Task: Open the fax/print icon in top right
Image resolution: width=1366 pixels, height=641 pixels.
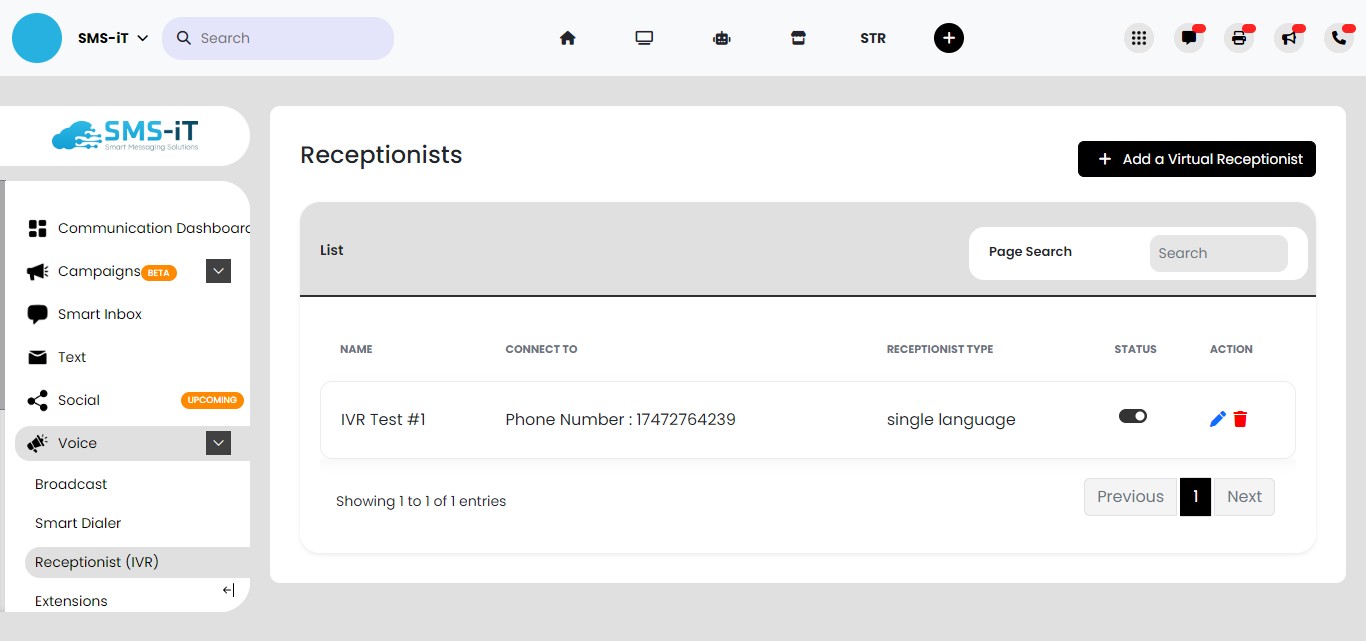Action: click(x=1239, y=37)
